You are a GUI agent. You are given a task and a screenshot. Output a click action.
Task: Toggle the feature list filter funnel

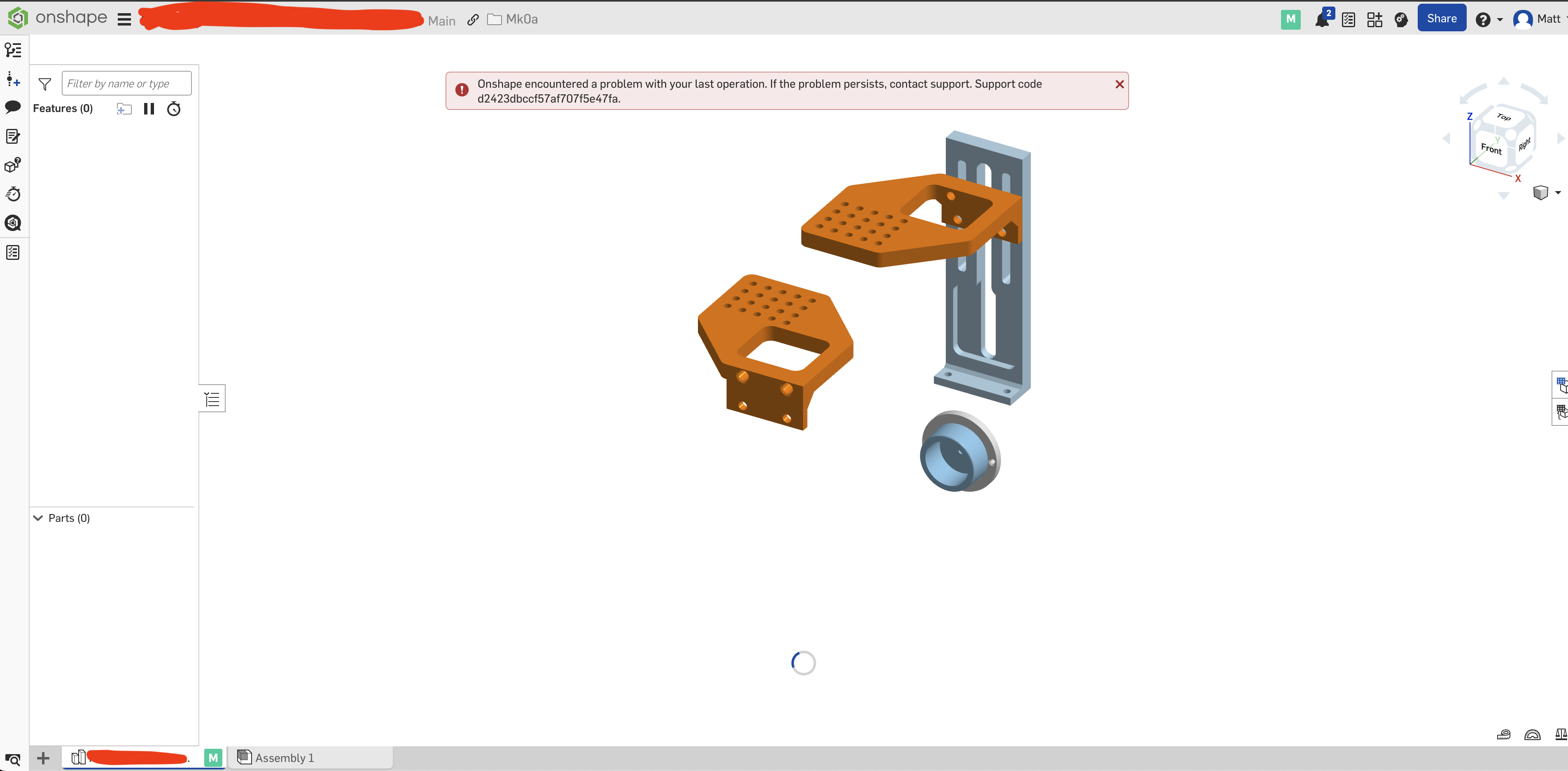pos(44,84)
